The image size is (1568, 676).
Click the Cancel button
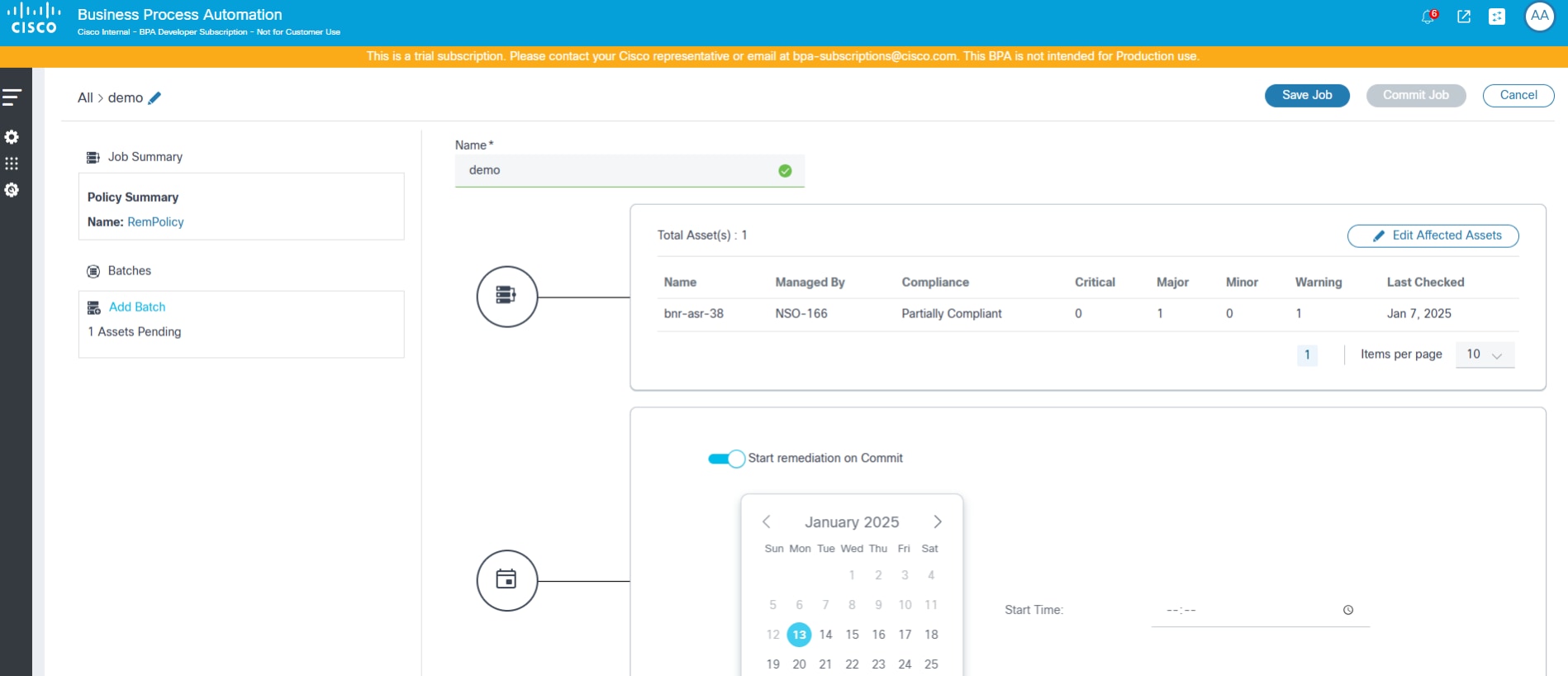coord(1518,96)
